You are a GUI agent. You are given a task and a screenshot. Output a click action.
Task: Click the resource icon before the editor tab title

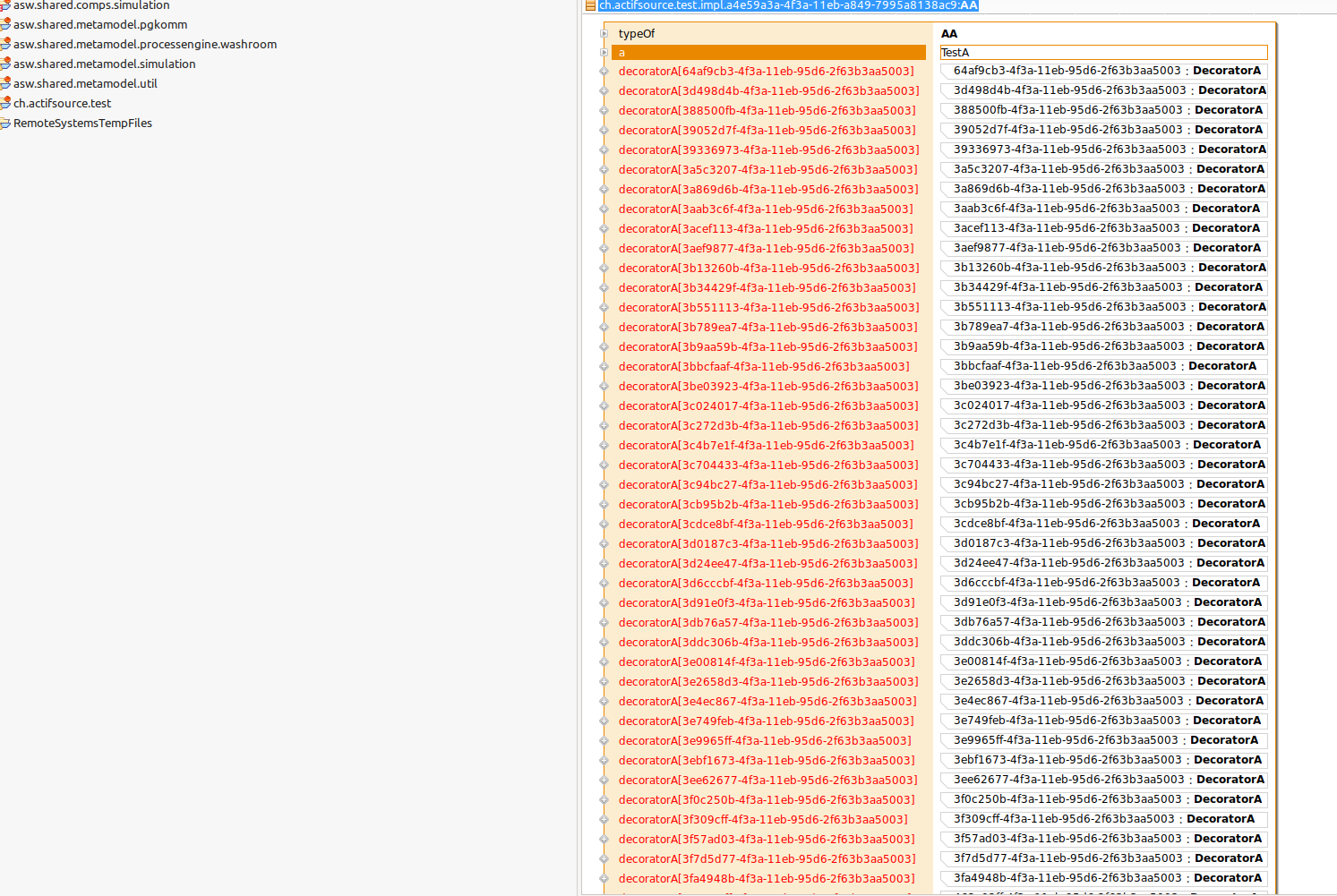click(590, 5)
